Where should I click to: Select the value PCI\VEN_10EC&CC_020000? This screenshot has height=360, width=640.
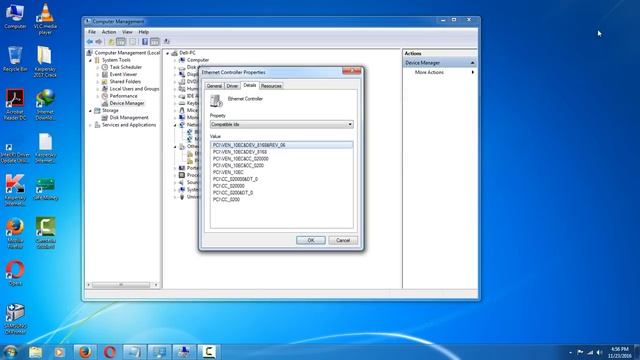[240, 159]
